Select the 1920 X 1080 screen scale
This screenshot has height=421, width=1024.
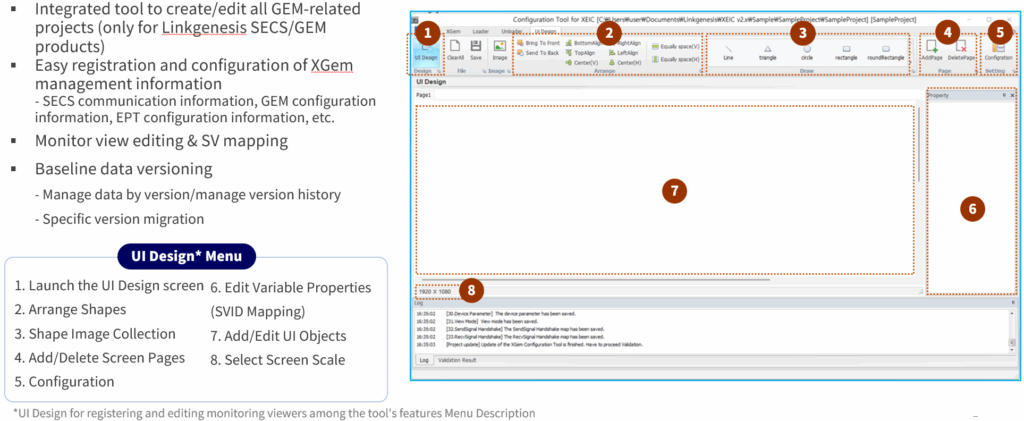434,290
